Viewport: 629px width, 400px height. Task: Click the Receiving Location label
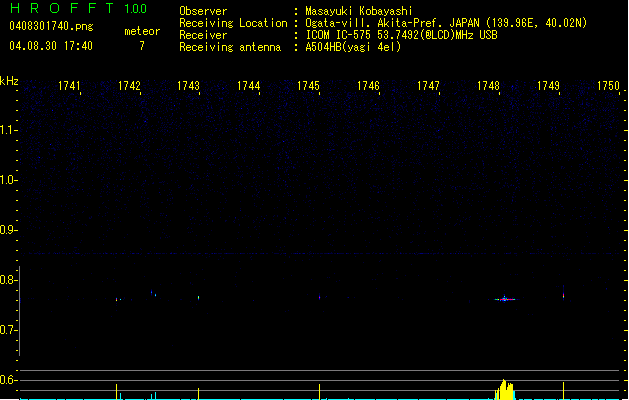[233, 23]
